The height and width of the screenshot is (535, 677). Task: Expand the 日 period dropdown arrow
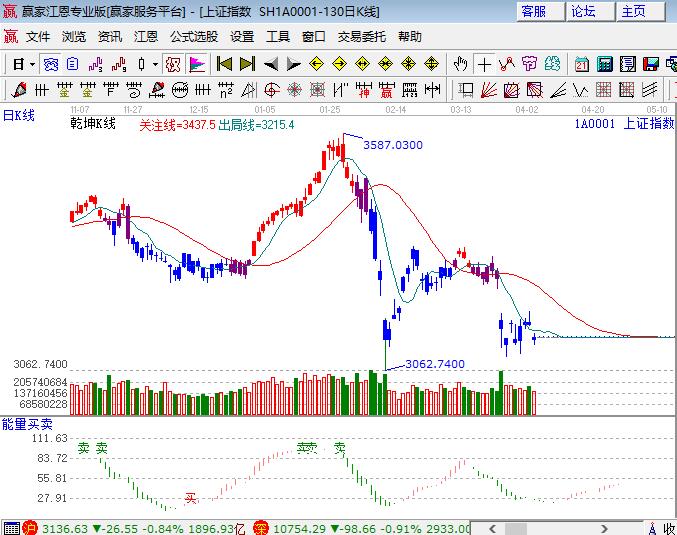(31, 64)
